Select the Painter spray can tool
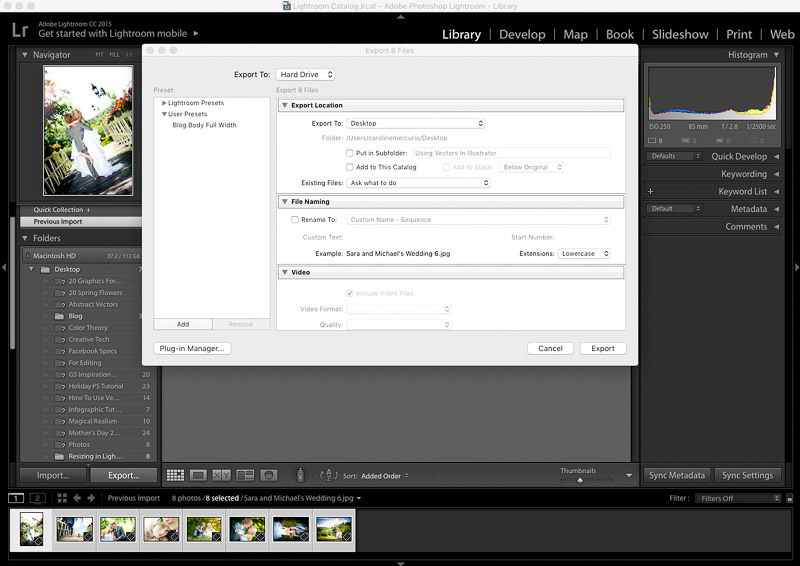The image size is (800, 566). (301, 475)
